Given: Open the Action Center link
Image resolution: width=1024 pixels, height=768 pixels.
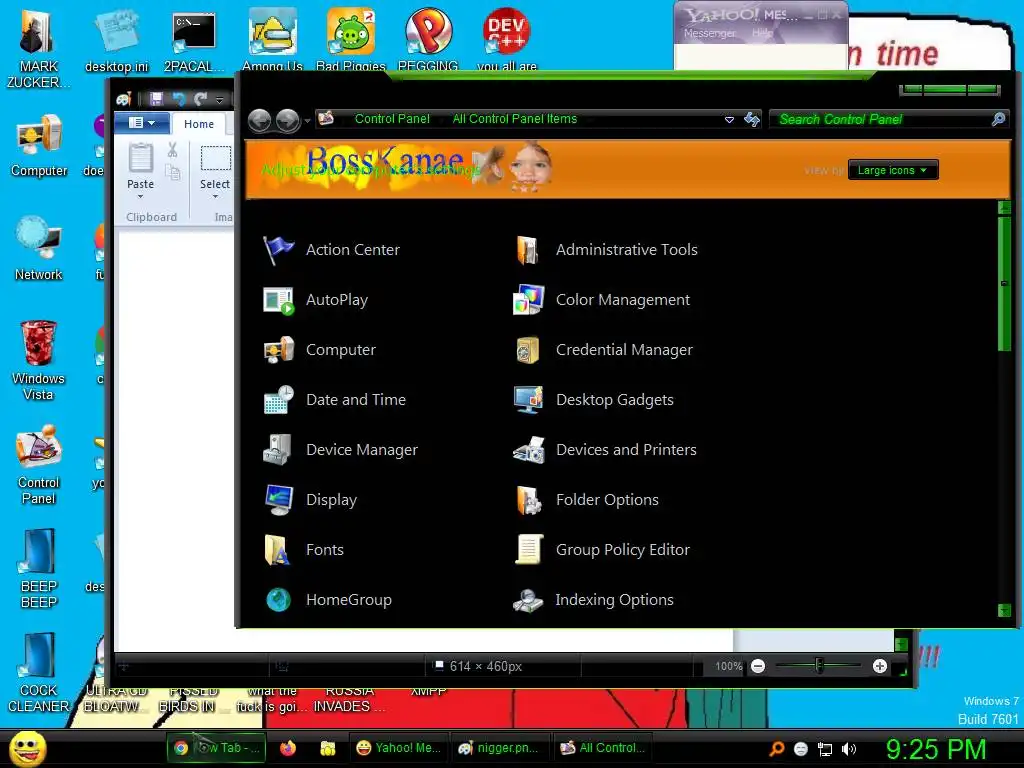Looking at the screenshot, I should (353, 250).
